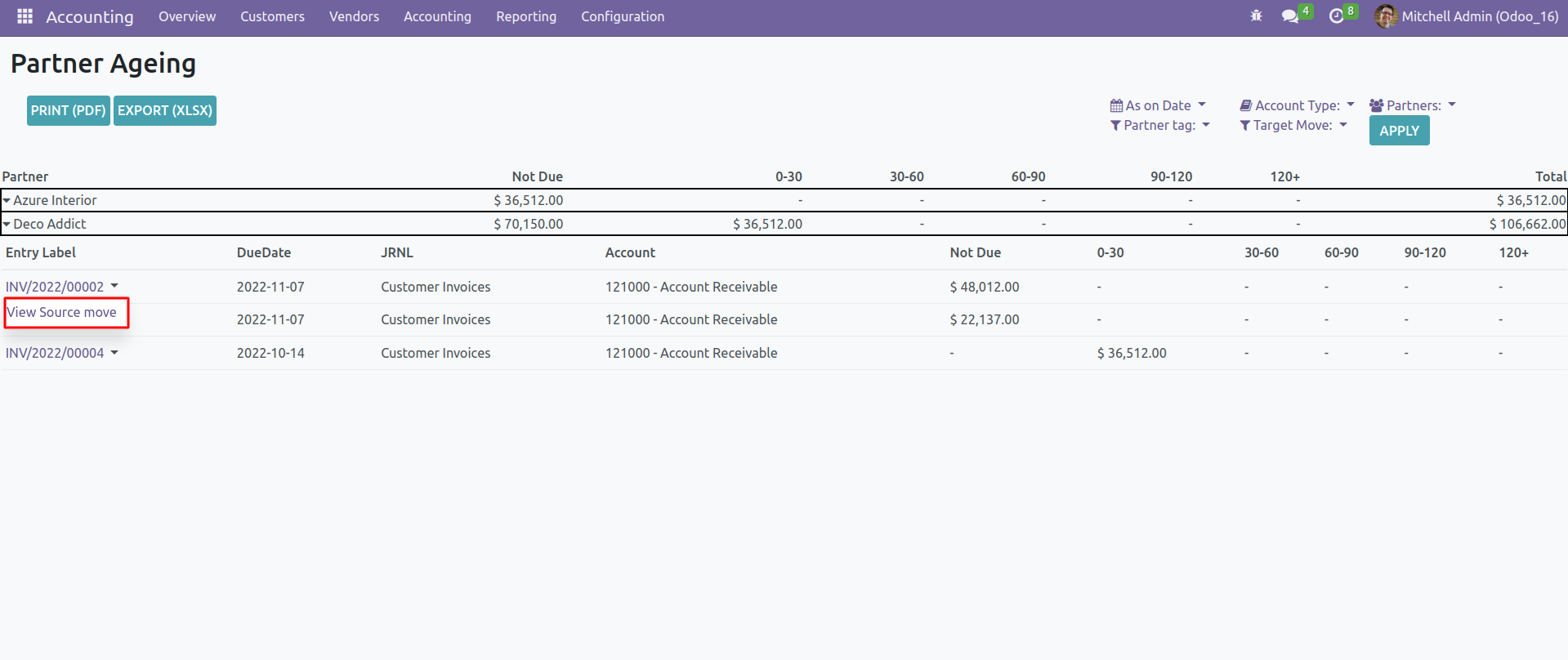Viewport: 1568px width, 660px height.
Task: Click the debug bug icon
Action: (1256, 16)
